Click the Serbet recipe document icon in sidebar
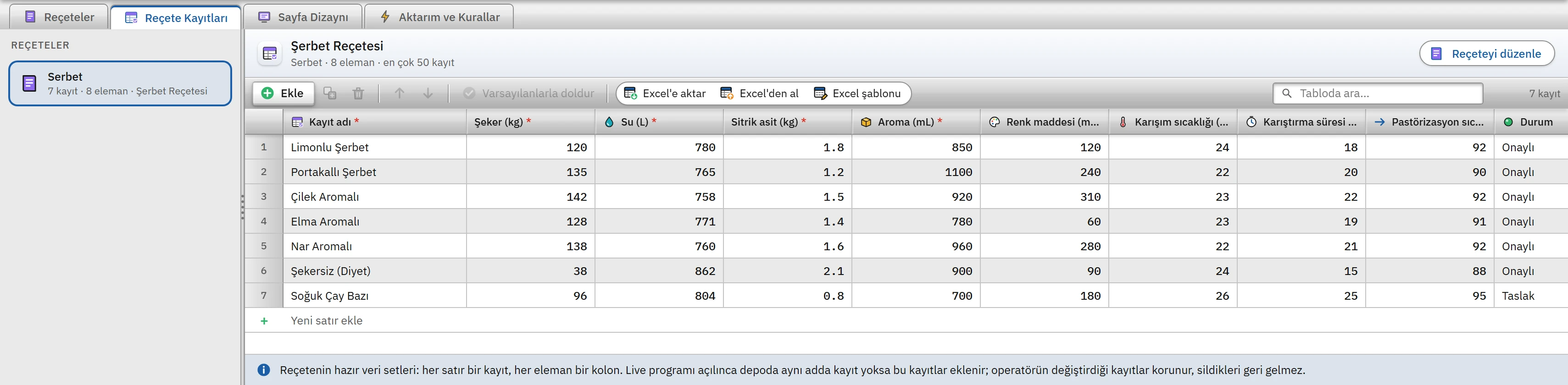 29,83
